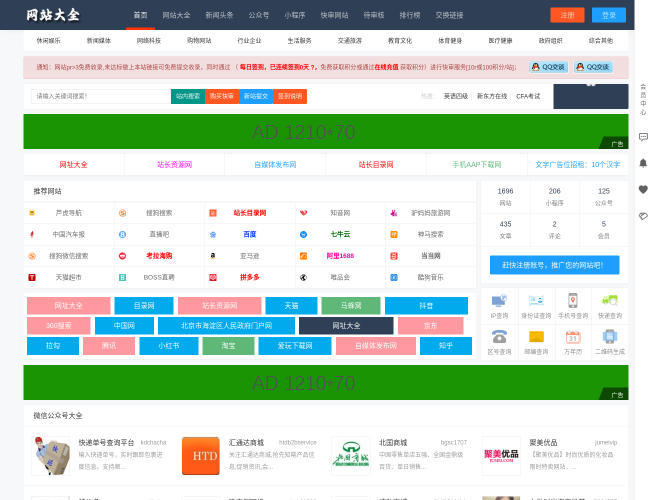Click the 赶快注册账号 promo button
Screen dimensions: 650x500
tap(554, 265)
